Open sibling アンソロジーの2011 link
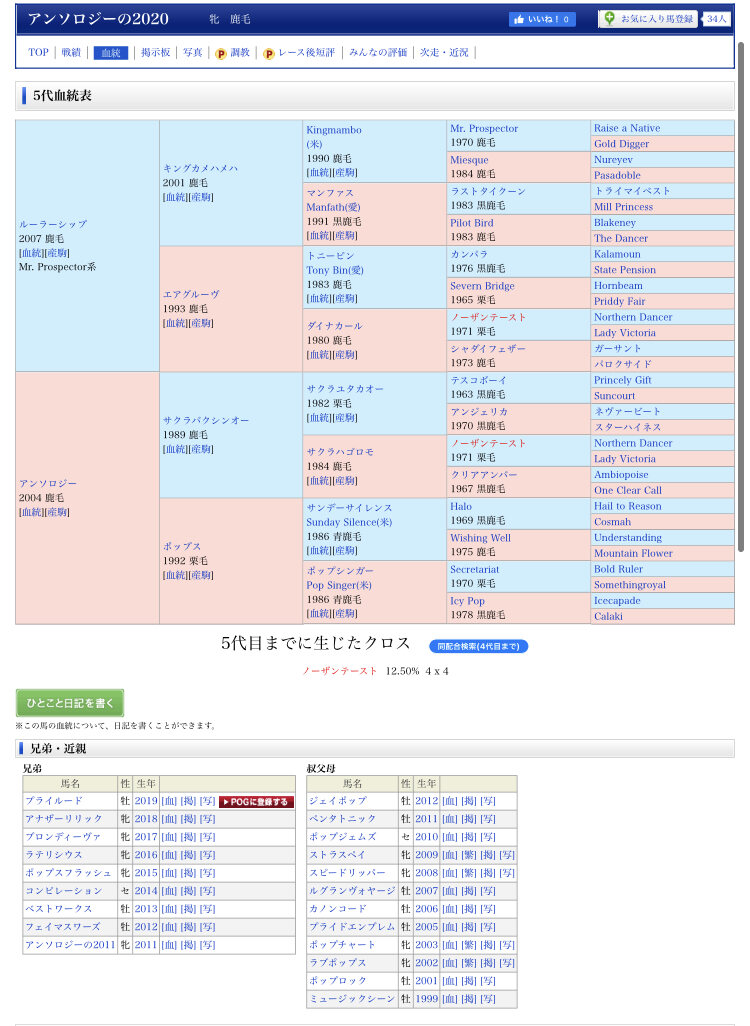Screen dimensions: 750x1026 tap(70, 945)
